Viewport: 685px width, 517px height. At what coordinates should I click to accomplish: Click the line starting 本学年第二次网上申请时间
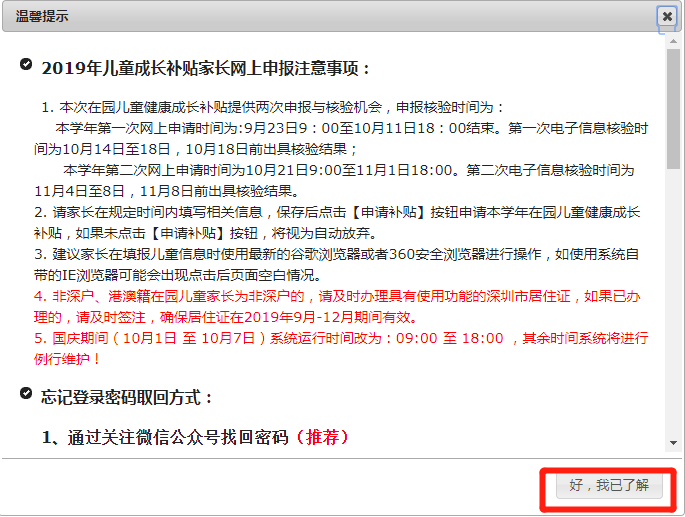(x=349, y=170)
